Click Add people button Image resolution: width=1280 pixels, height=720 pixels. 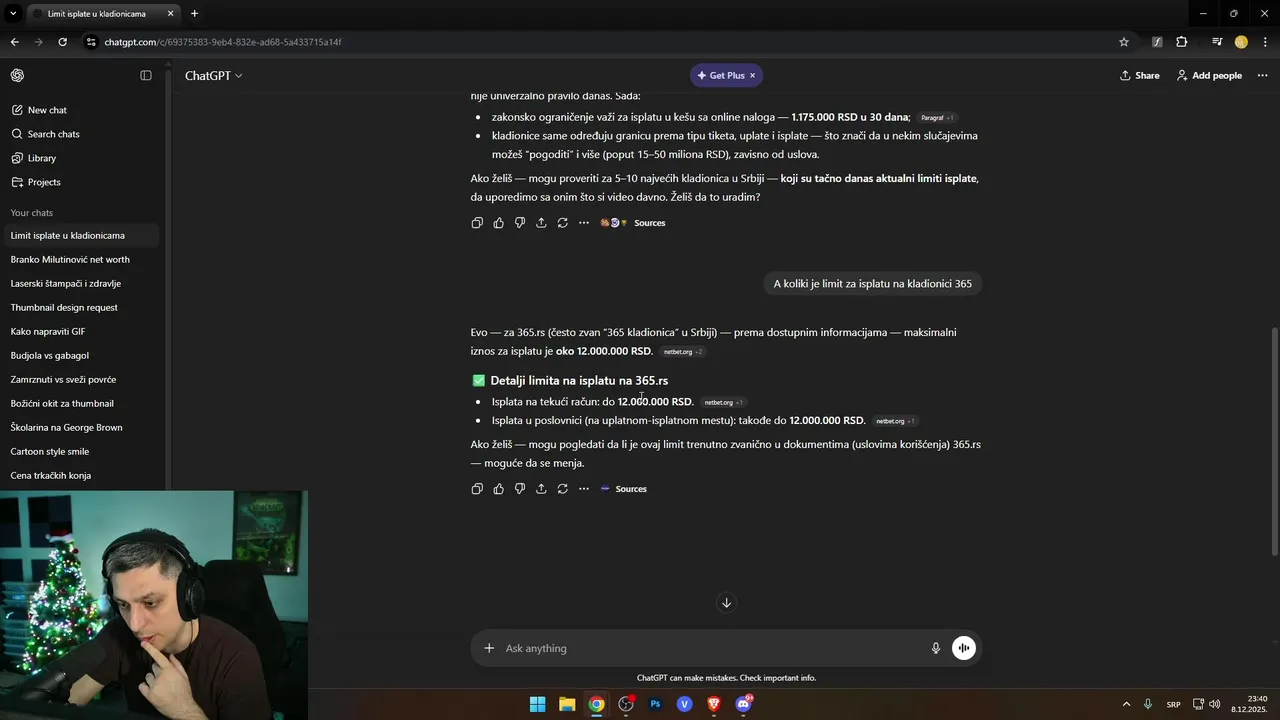1209,75
